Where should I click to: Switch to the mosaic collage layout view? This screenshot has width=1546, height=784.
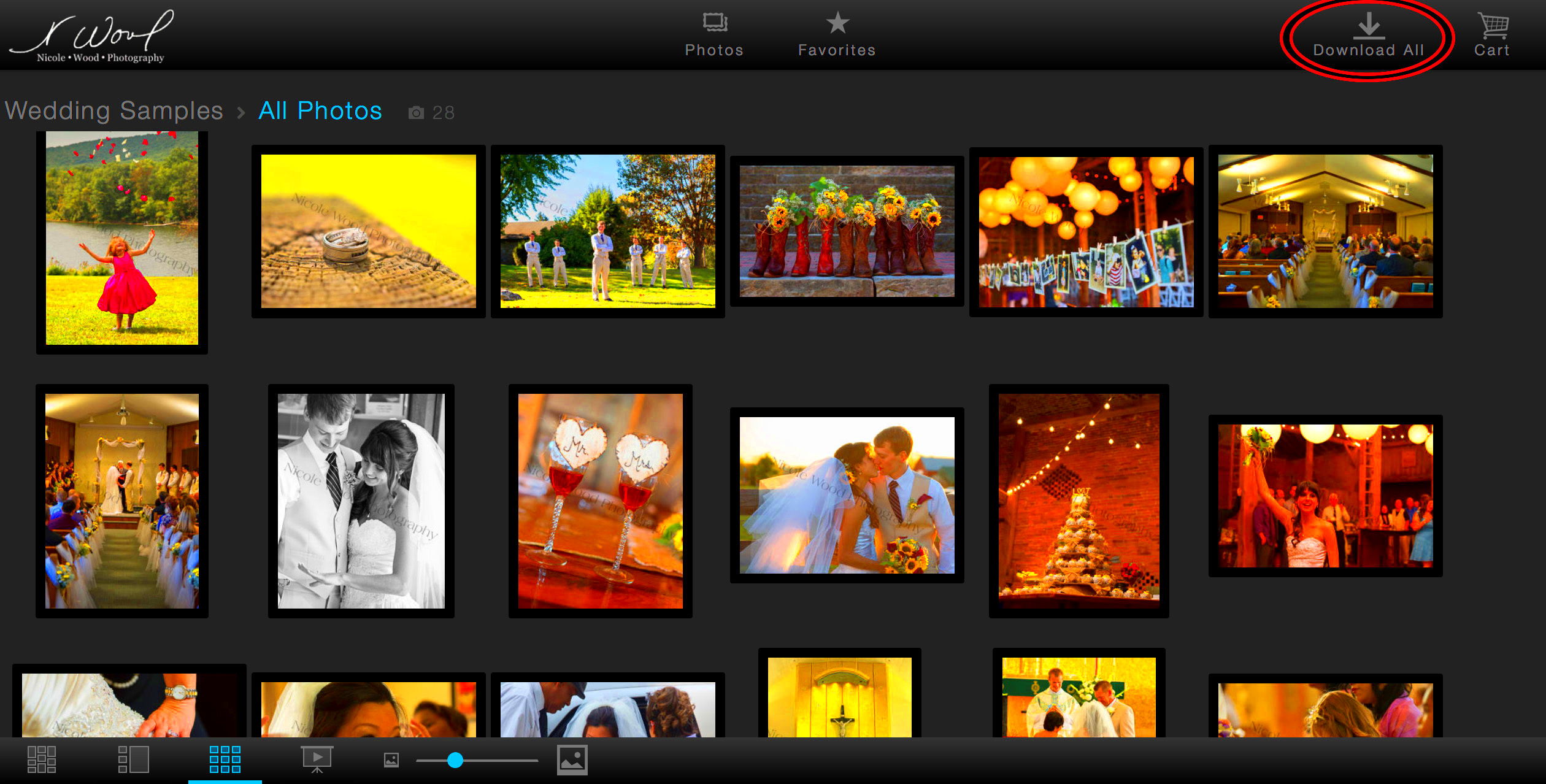[x=42, y=759]
